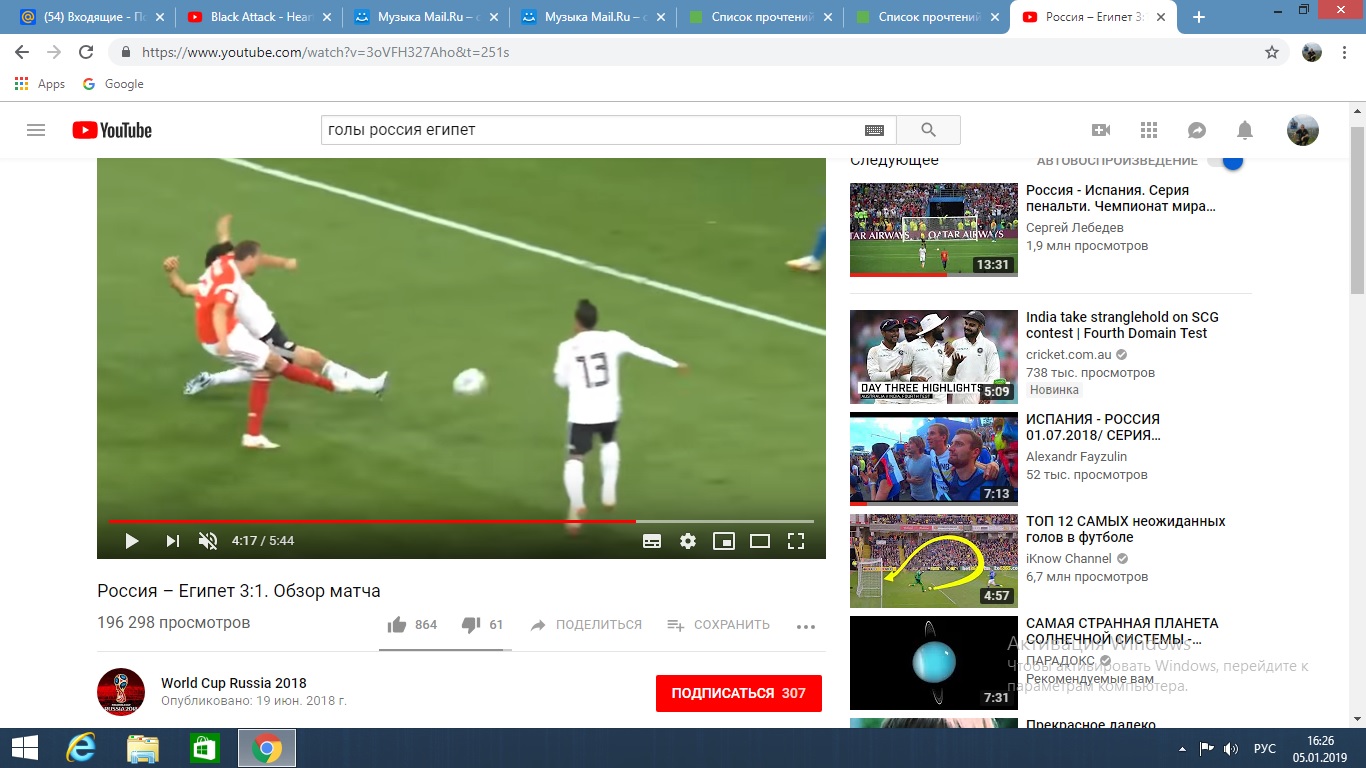
Task: Skip to next video button
Action: (x=172, y=541)
